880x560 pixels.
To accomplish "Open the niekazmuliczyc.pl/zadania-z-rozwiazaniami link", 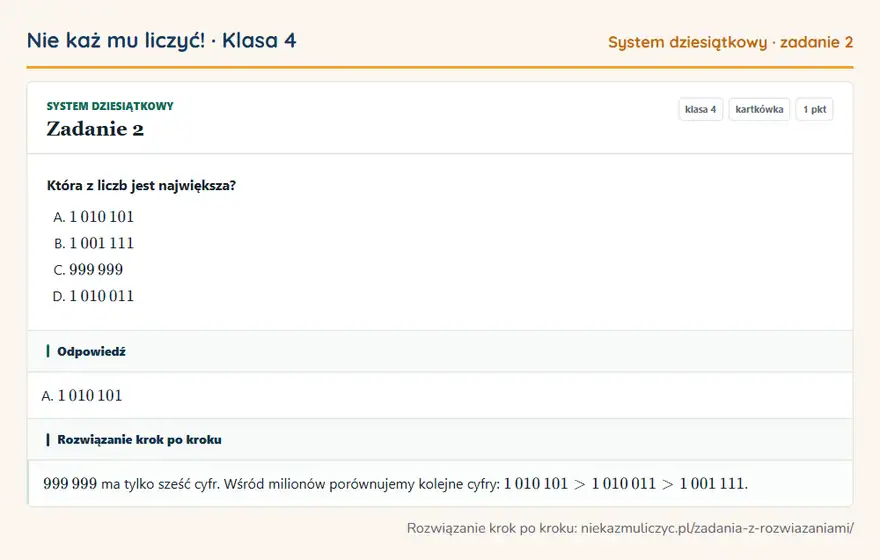I will coord(717,528).
